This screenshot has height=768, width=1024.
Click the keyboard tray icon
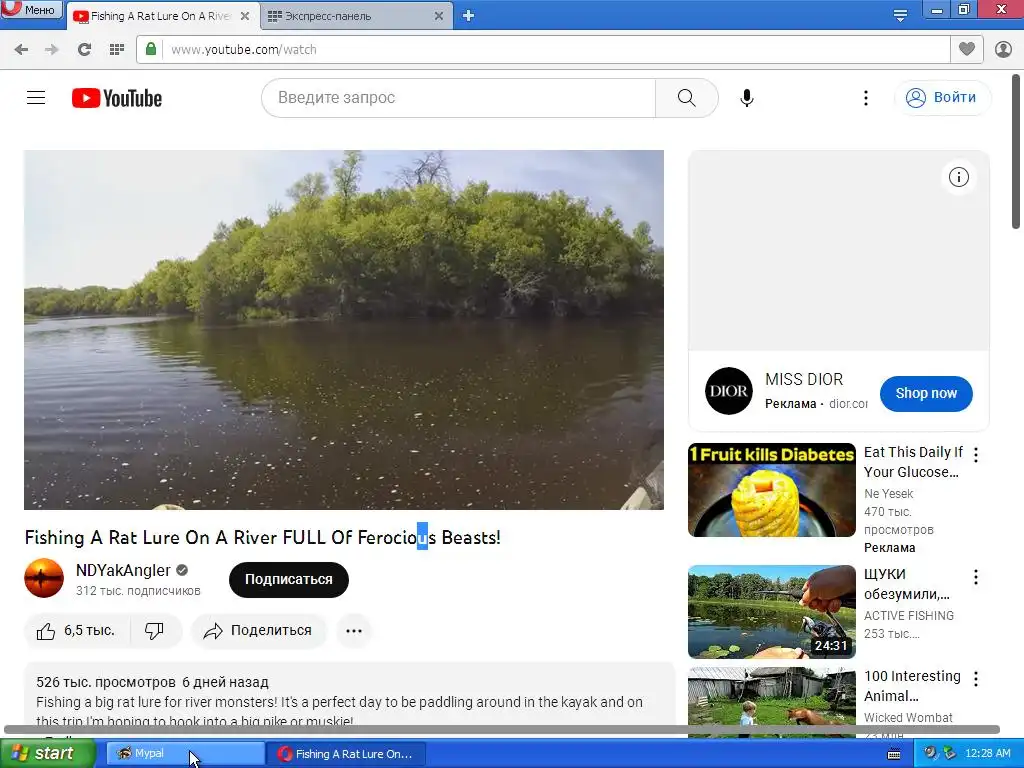pos(894,754)
